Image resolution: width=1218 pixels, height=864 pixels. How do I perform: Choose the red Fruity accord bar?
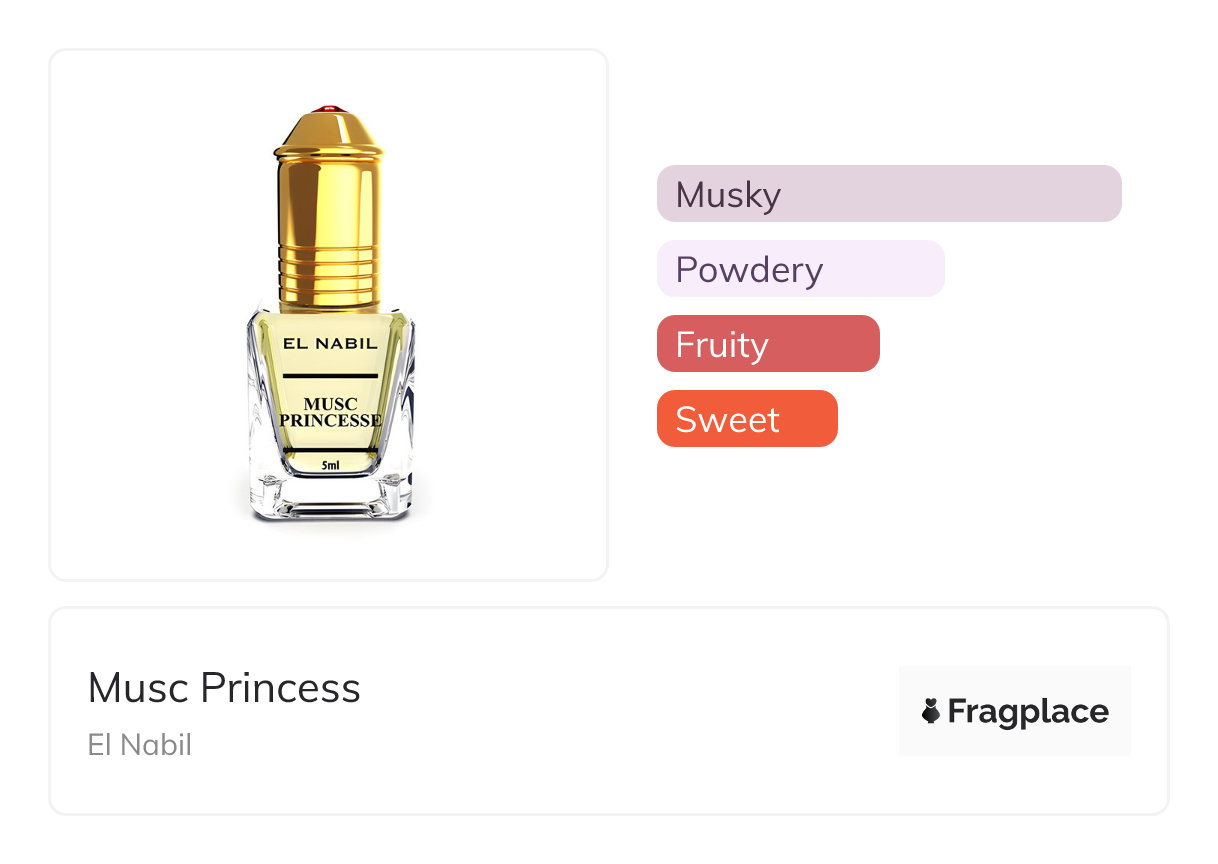coord(768,344)
